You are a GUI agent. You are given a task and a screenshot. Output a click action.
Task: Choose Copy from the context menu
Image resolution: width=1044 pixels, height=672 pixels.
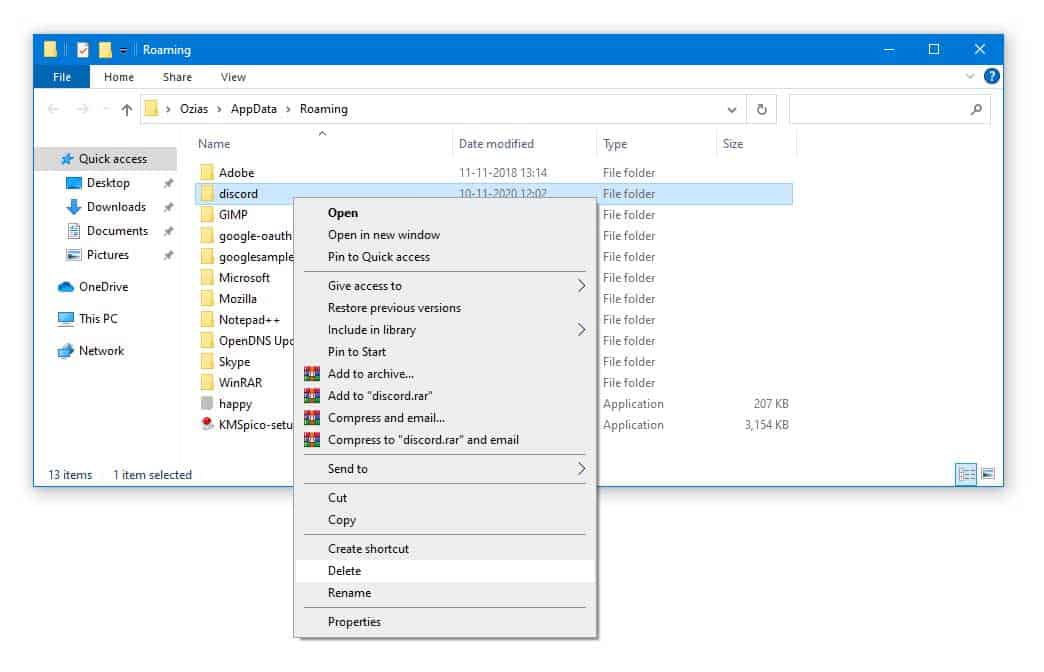445,520
